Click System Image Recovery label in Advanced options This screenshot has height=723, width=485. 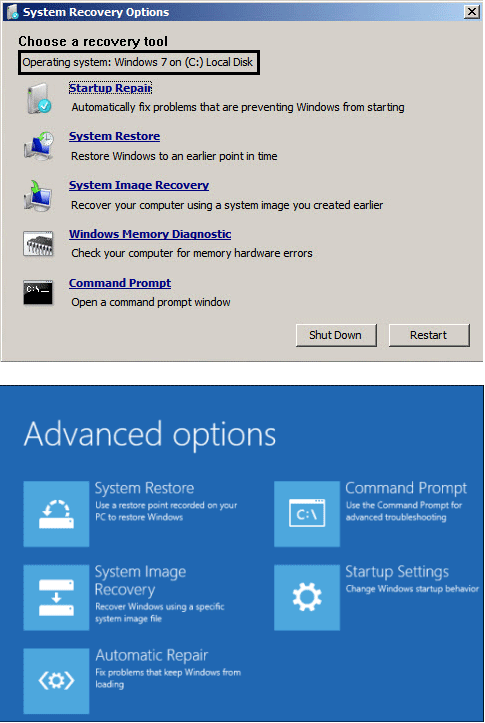[x=141, y=581]
